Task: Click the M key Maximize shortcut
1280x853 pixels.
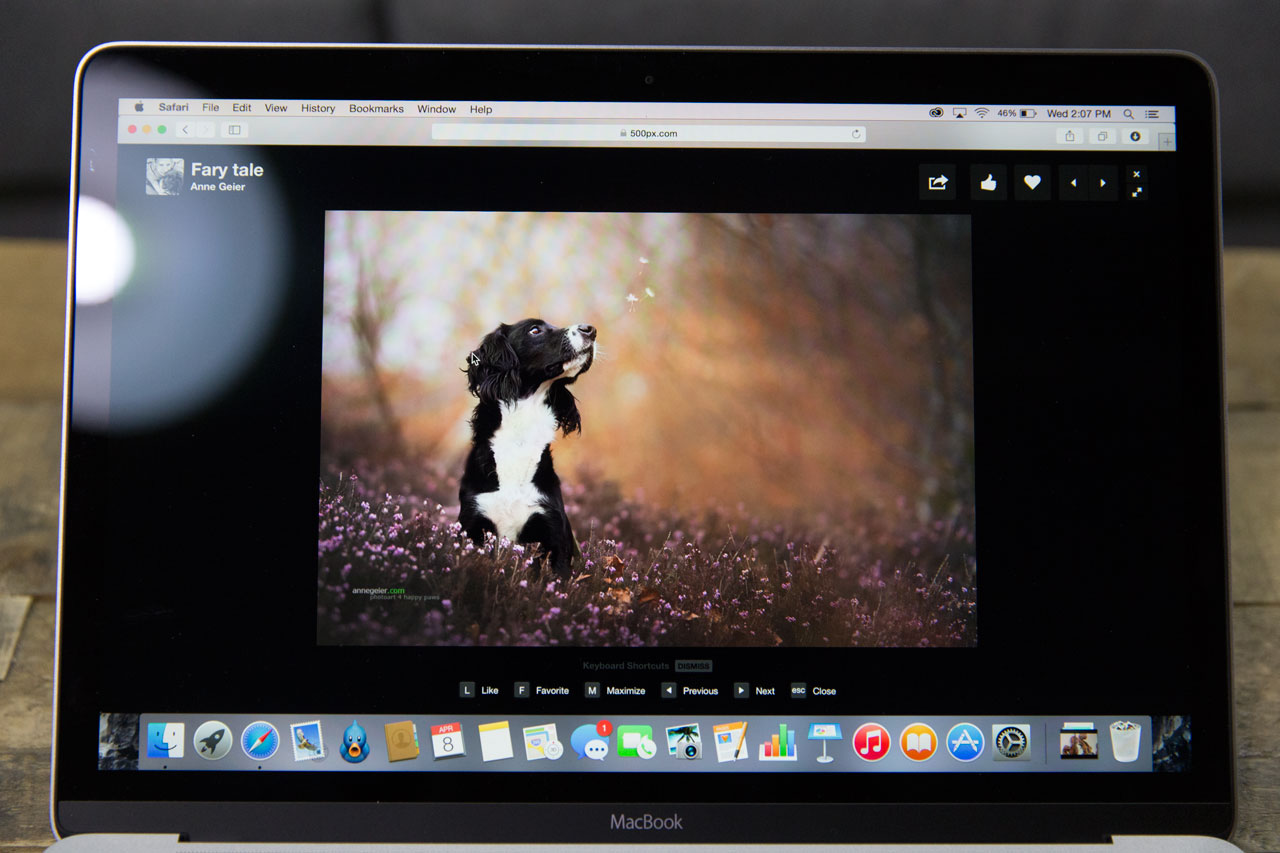Action: coord(592,690)
